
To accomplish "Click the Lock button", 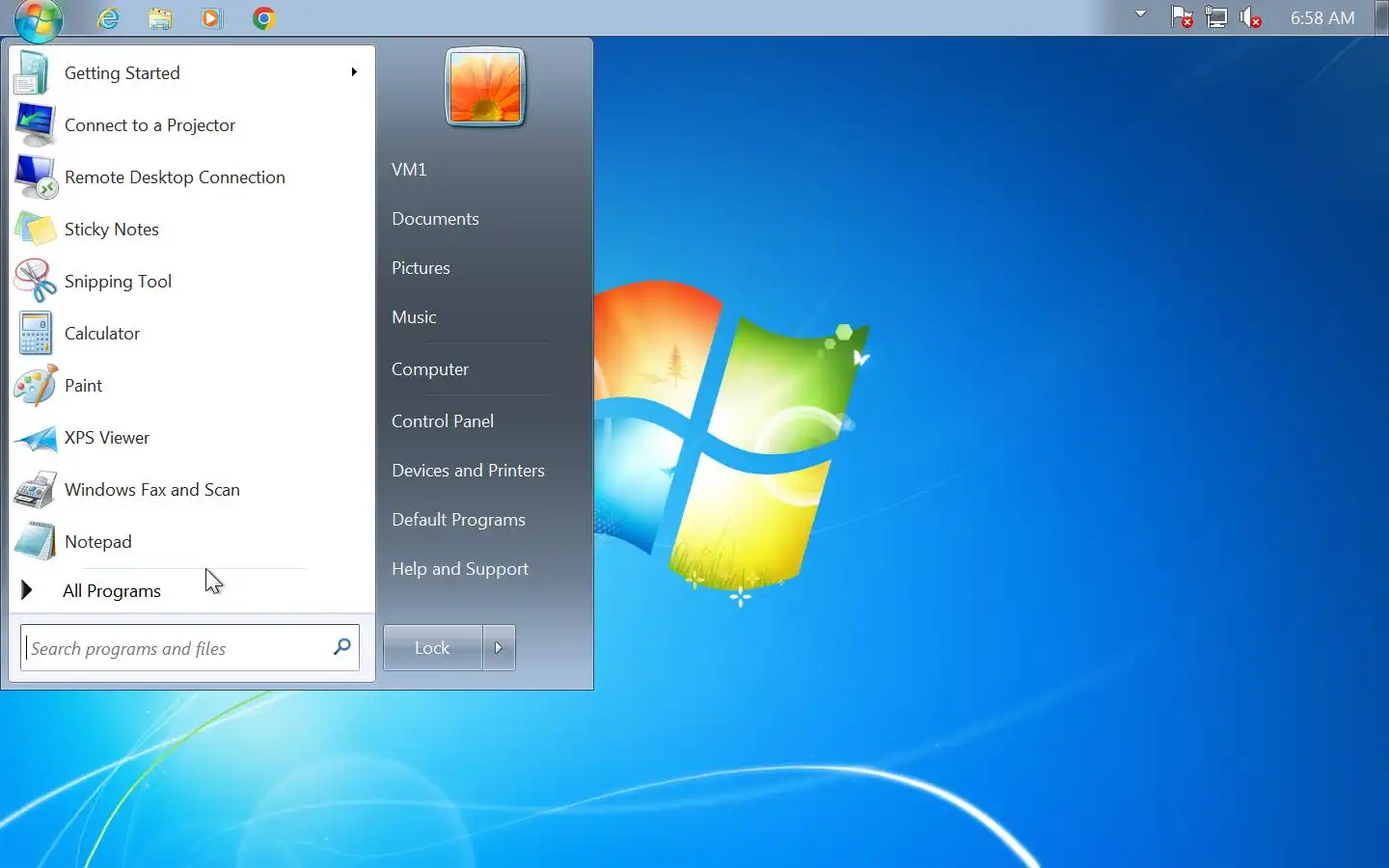I will click(432, 647).
